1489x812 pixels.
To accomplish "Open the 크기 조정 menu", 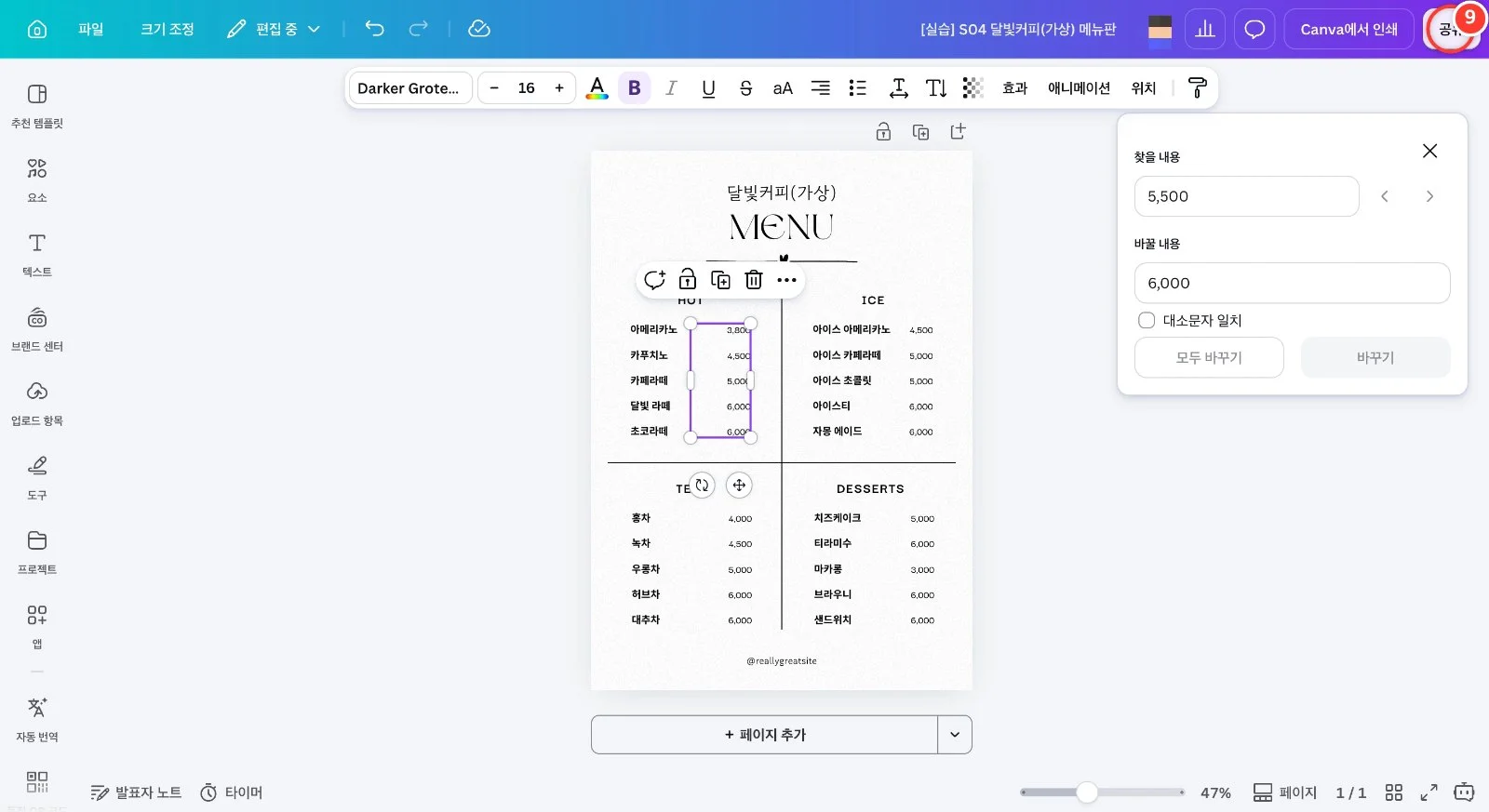I will point(168,29).
